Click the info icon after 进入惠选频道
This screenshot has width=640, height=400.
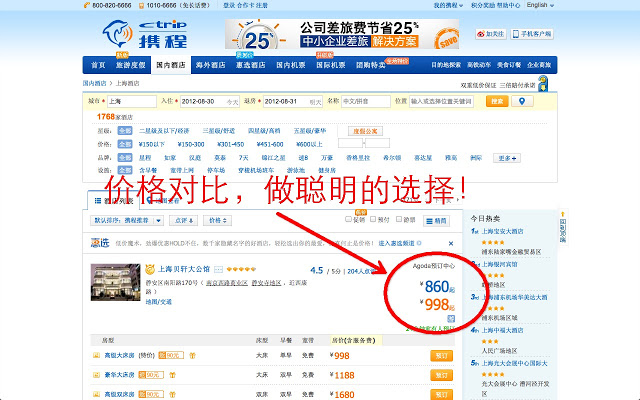(x=419, y=243)
